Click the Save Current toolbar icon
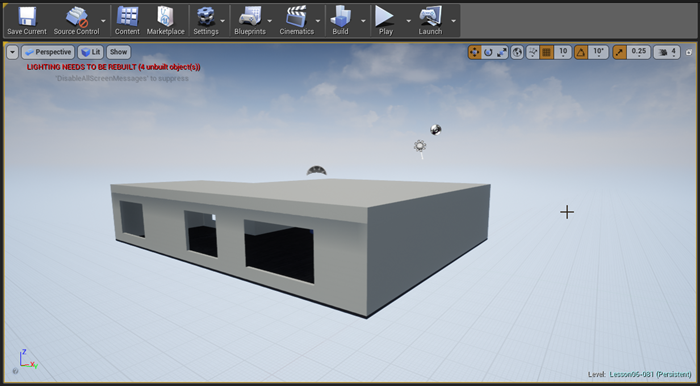Screen dimensions: 700x386 [x=26, y=21]
